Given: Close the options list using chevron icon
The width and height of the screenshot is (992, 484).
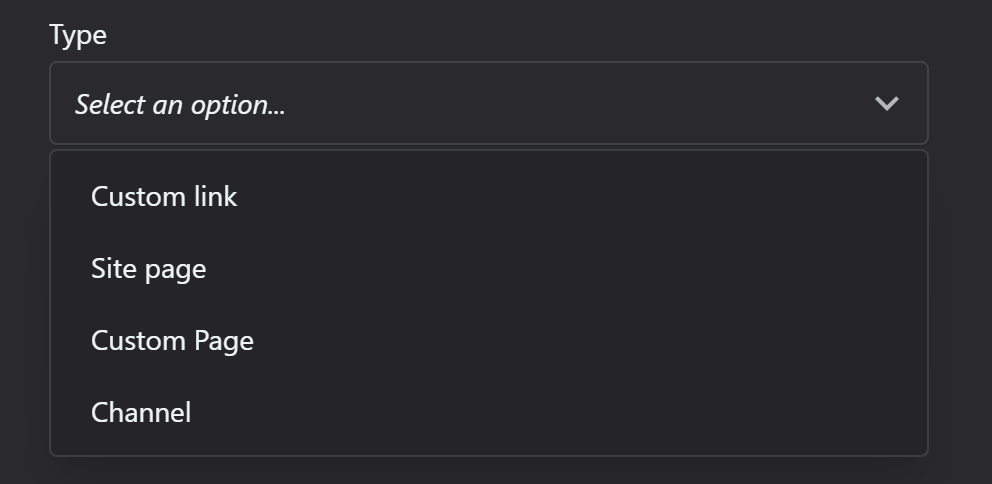Looking at the screenshot, I should (x=886, y=103).
